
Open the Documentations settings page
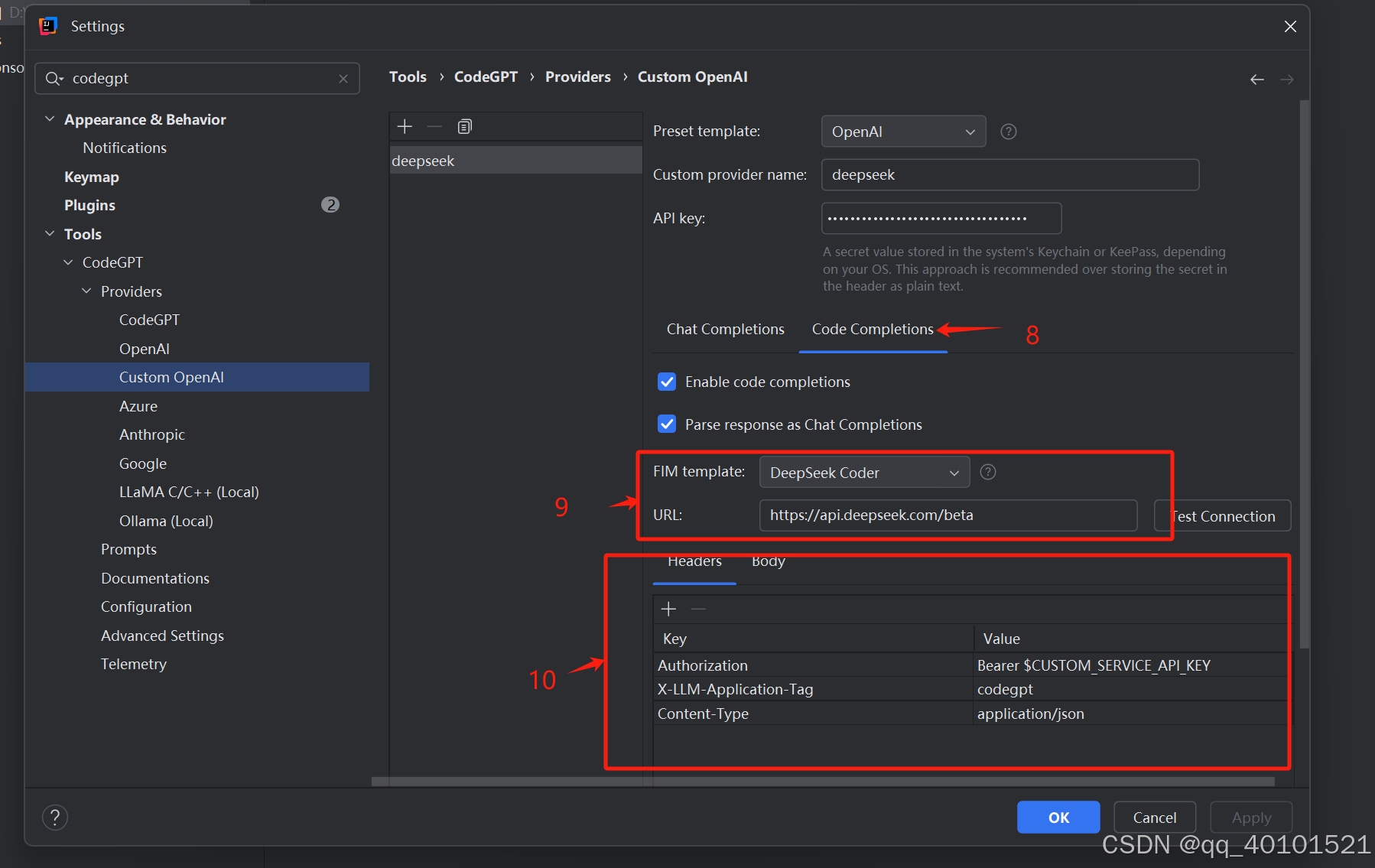(x=155, y=578)
